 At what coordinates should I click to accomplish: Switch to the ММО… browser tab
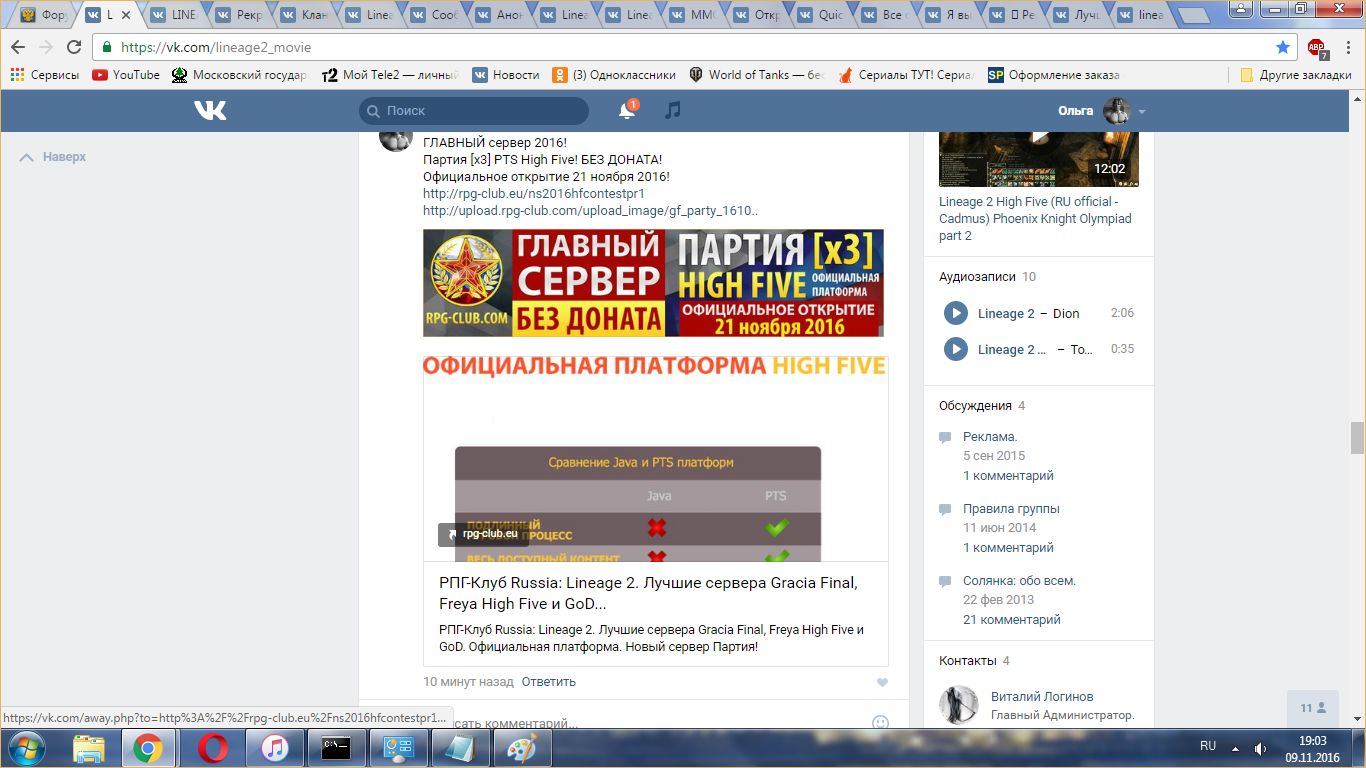coord(692,15)
